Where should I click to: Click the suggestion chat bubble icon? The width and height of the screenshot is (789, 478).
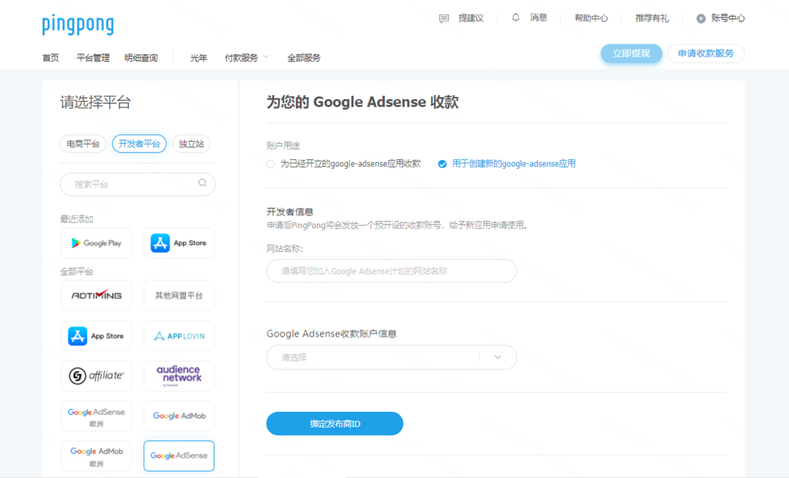[444, 19]
